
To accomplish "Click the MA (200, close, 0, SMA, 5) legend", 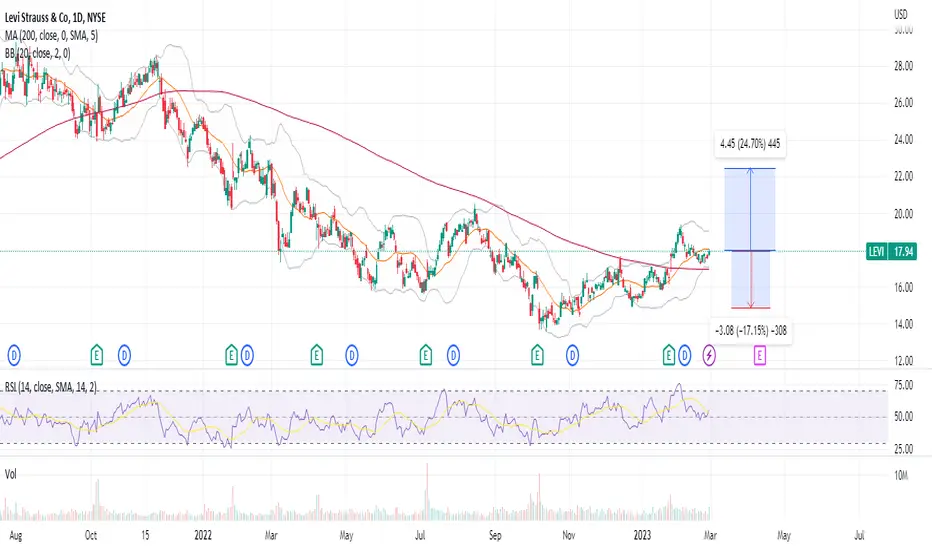I will pyautogui.click(x=51, y=36).
